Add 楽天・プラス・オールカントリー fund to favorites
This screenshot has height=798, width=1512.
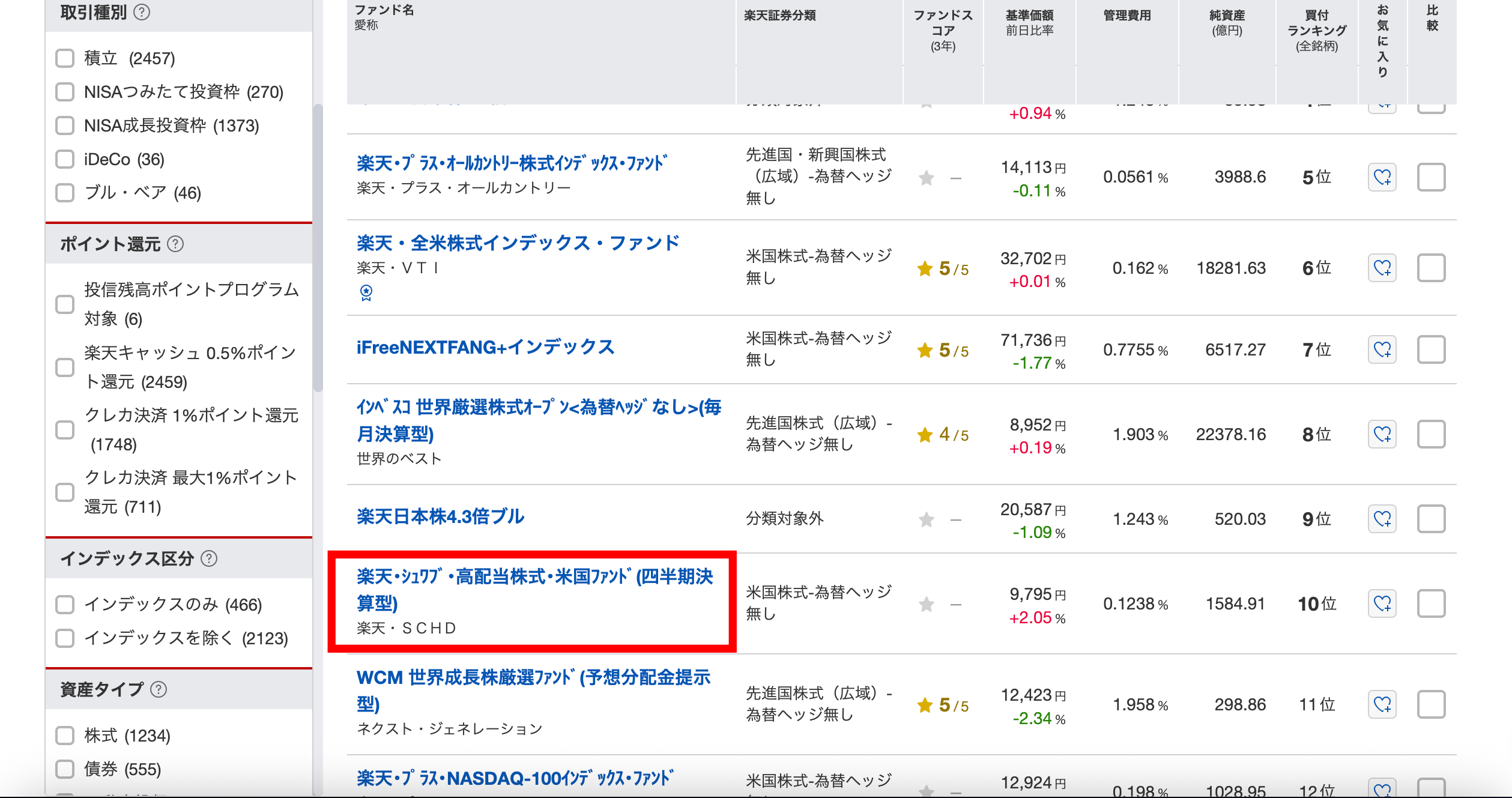pyautogui.click(x=1382, y=177)
